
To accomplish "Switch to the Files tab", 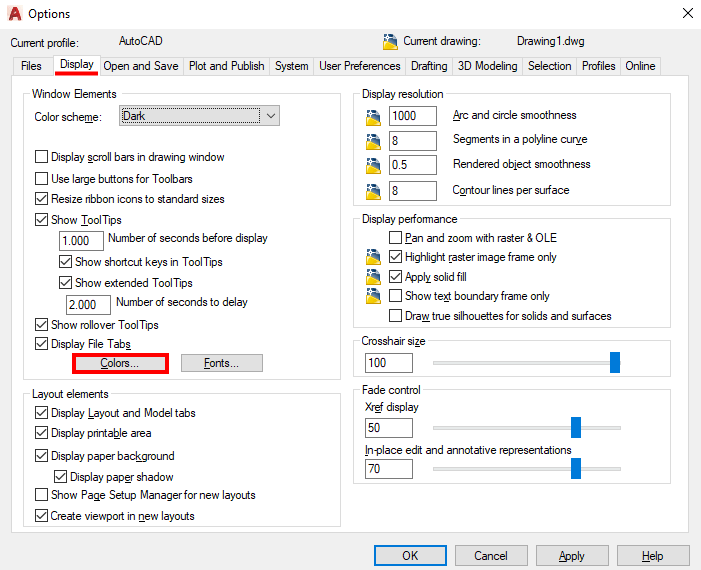I will point(31,66).
